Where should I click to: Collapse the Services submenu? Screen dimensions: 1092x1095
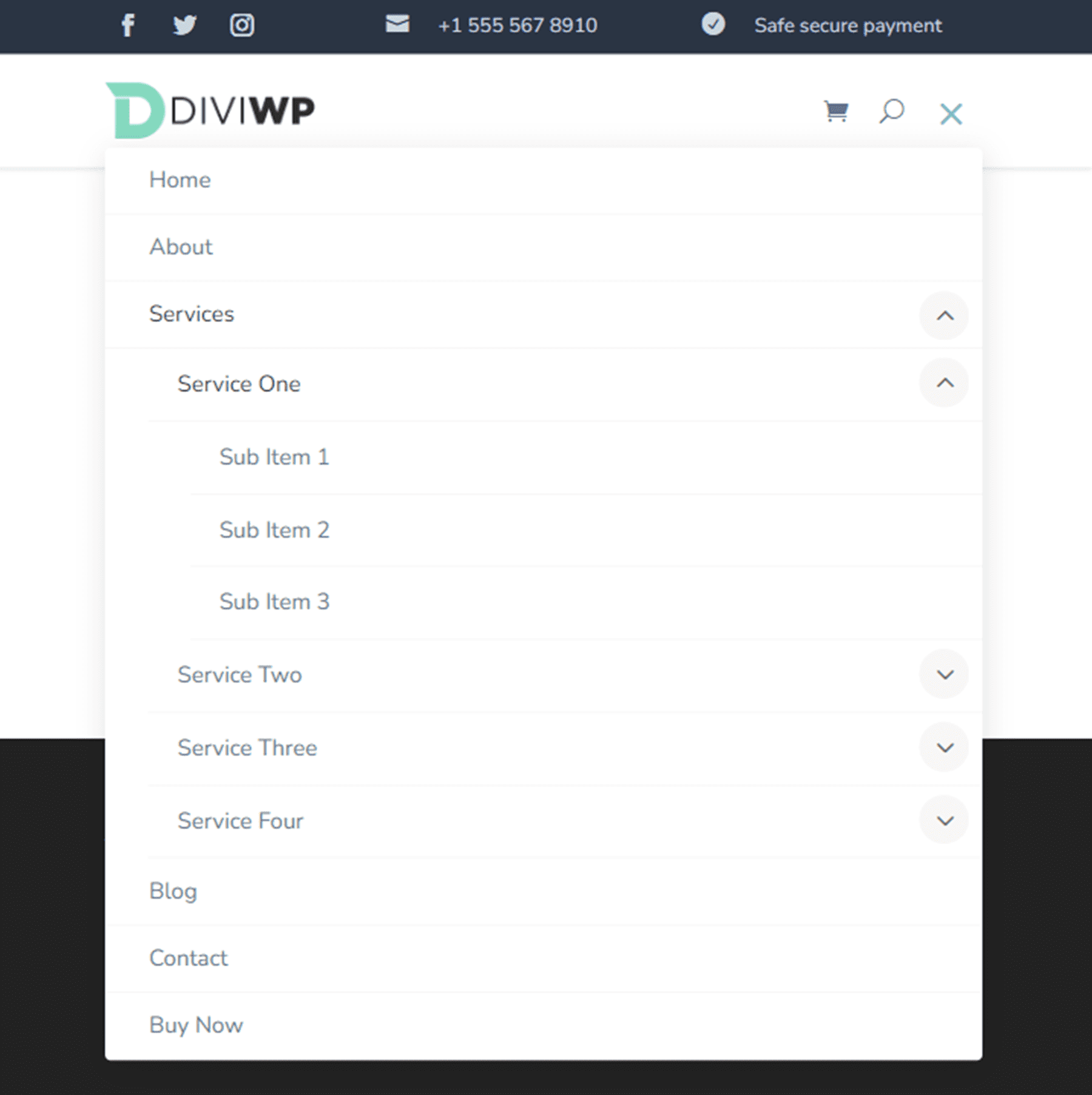[x=944, y=315]
